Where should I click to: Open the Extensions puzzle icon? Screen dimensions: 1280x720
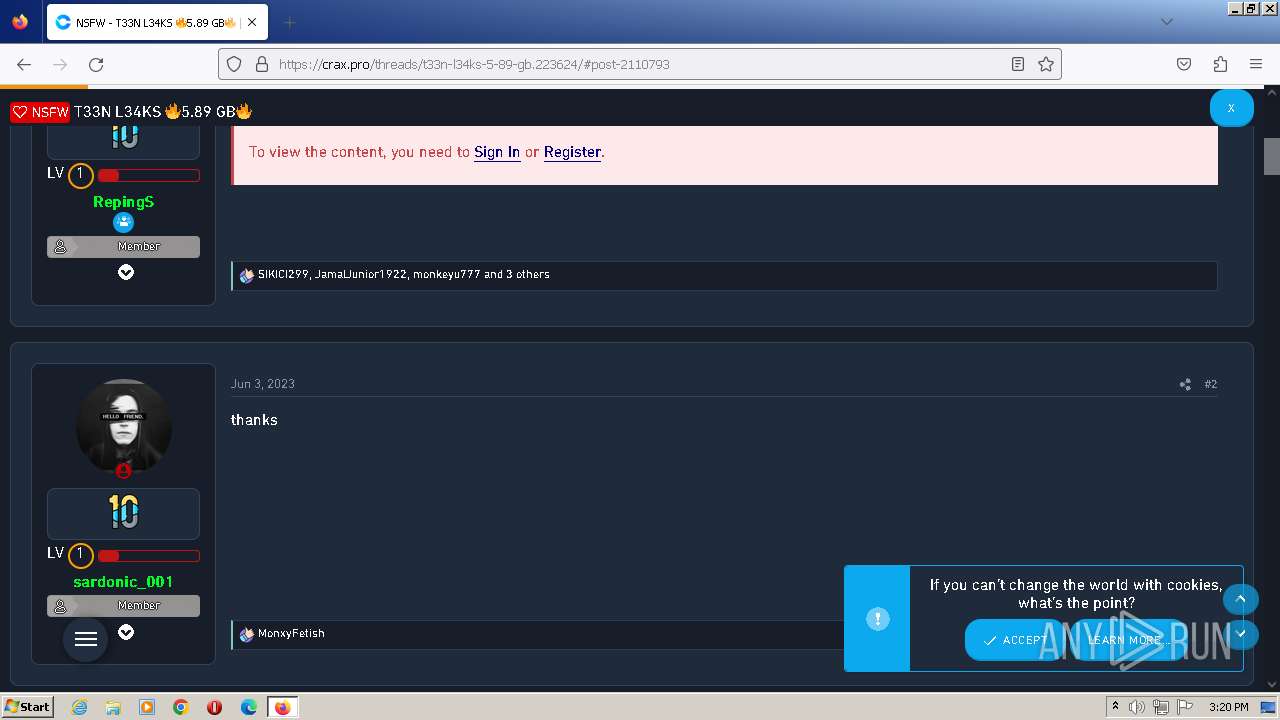(1220, 64)
